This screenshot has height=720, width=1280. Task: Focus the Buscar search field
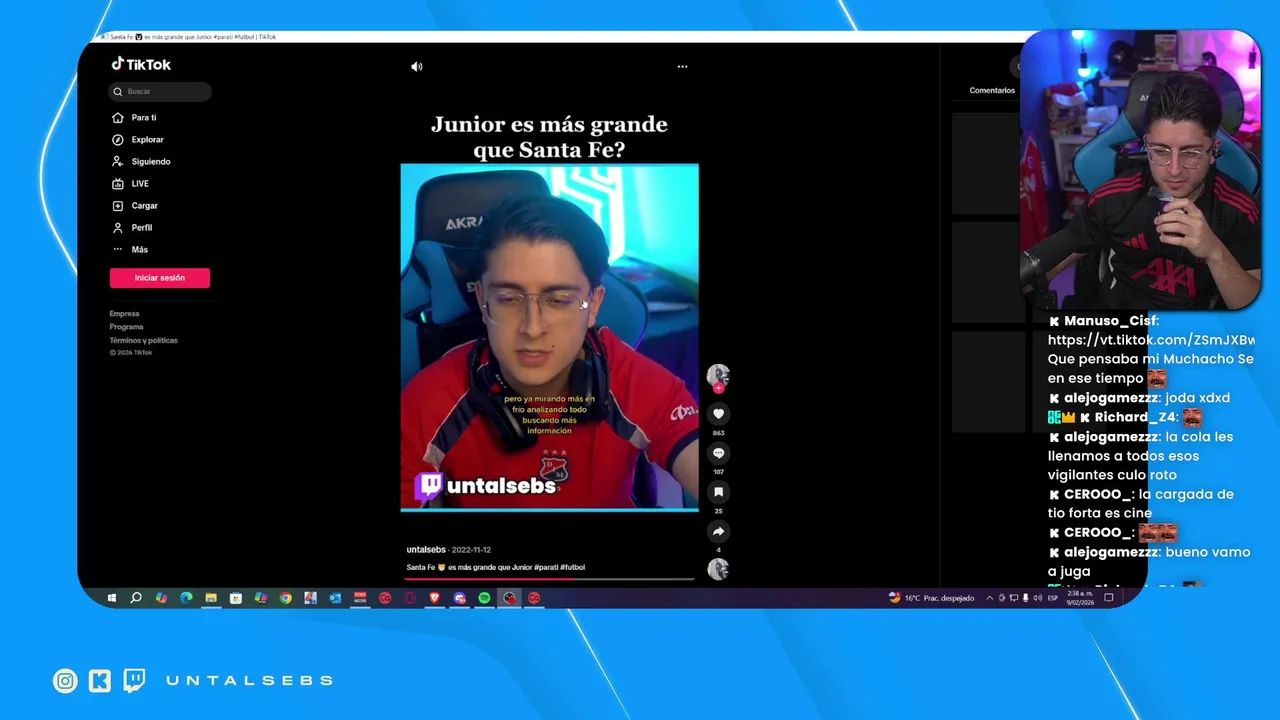click(x=160, y=91)
